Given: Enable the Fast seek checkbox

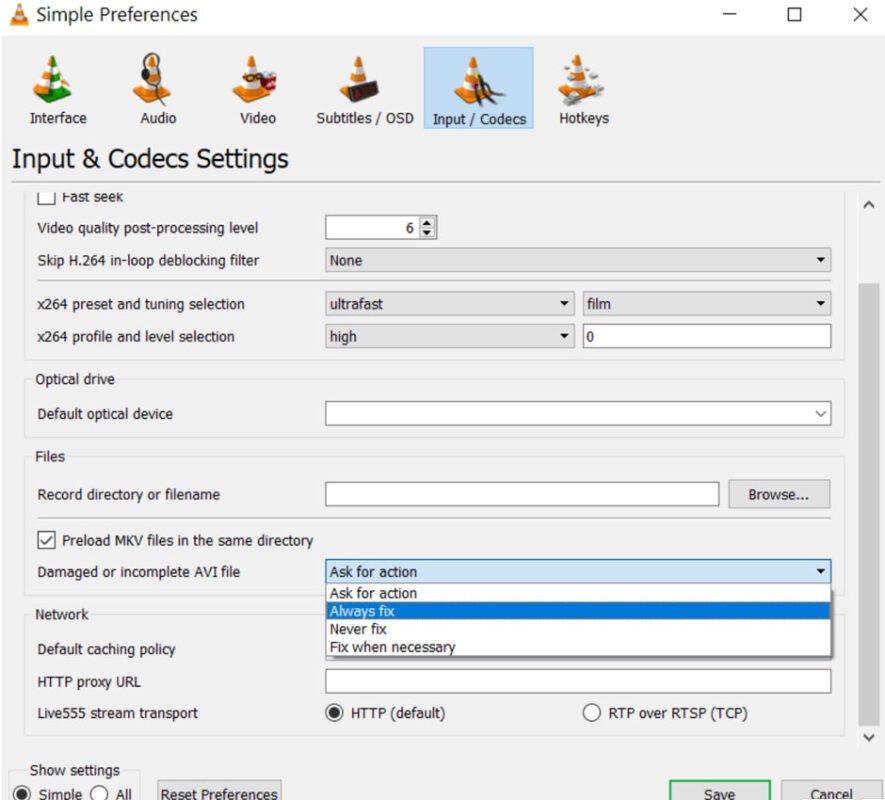Looking at the screenshot, I should [x=45, y=197].
